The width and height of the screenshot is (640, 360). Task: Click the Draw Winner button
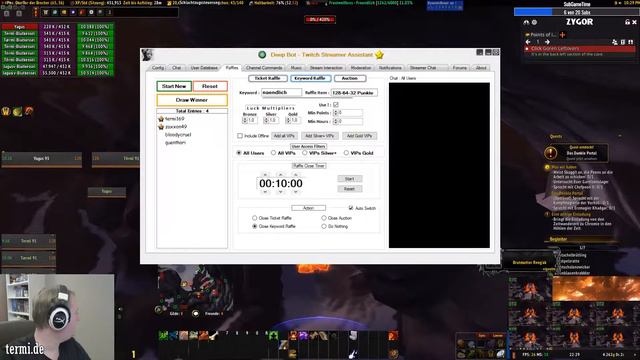(192, 100)
